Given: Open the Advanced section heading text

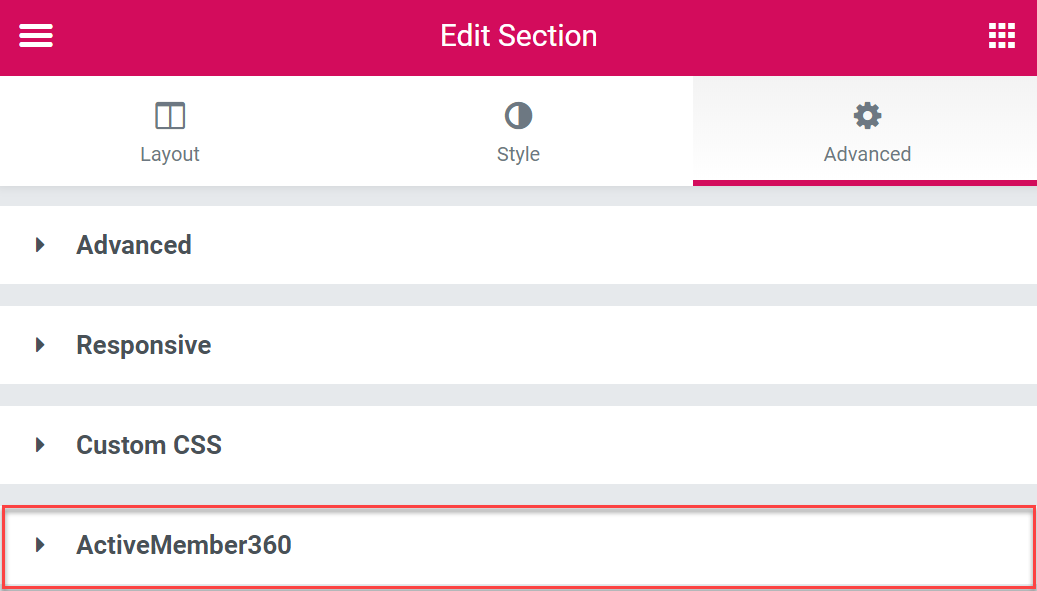Looking at the screenshot, I should [134, 245].
